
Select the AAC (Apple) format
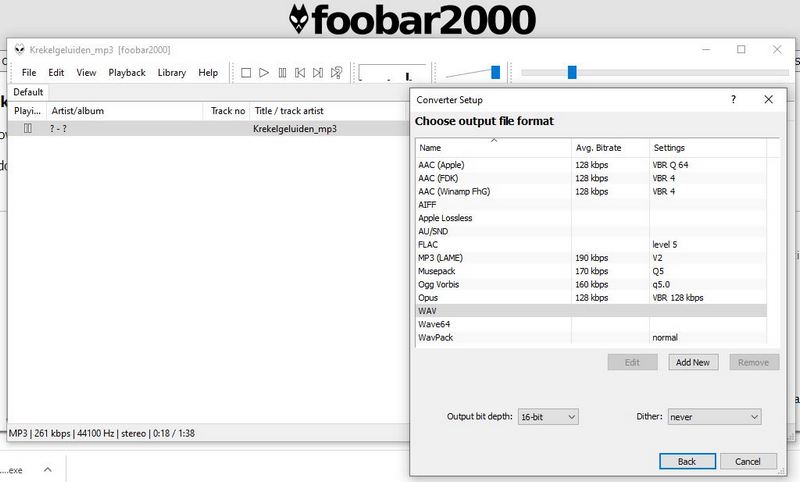[591, 165]
